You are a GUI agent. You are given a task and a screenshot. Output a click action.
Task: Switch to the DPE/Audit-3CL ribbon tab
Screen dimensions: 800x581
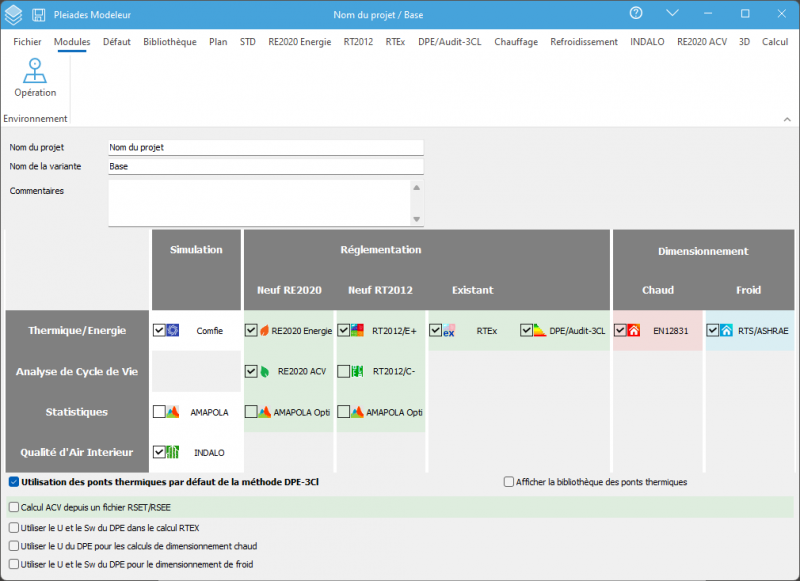pyautogui.click(x=449, y=42)
